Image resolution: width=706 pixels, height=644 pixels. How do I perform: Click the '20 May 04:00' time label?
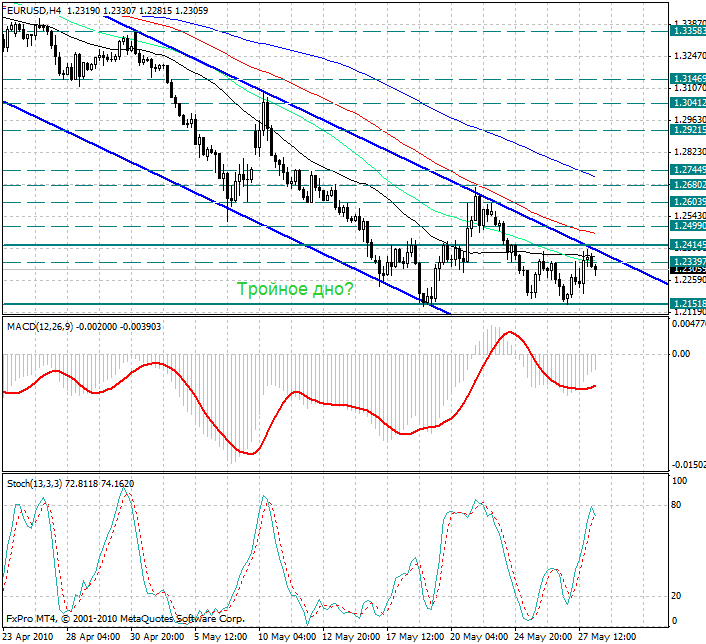coord(480,637)
